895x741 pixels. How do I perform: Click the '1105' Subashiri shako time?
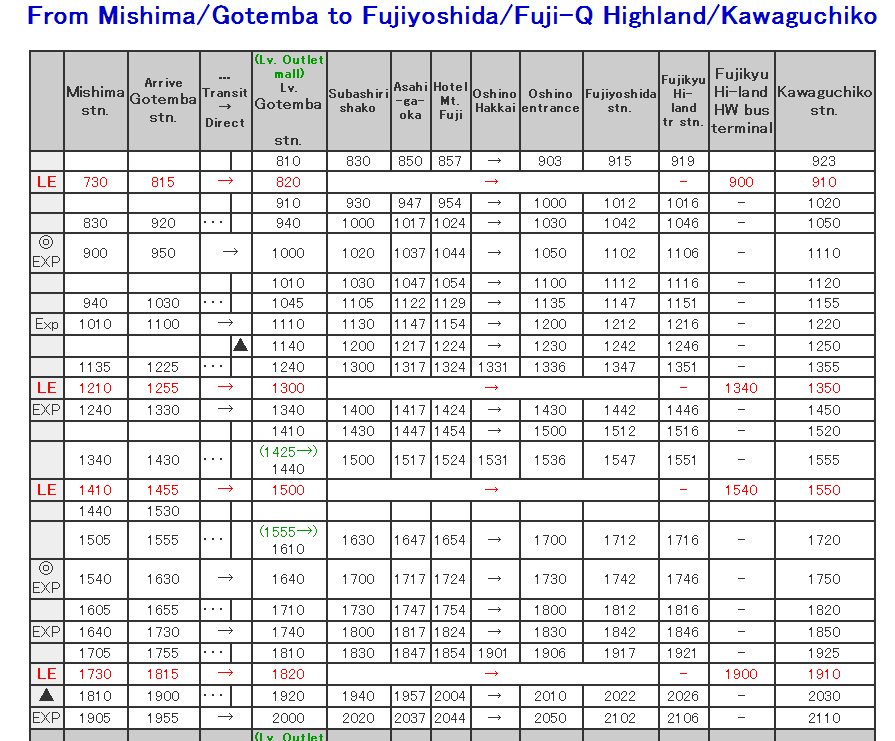click(x=358, y=303)
